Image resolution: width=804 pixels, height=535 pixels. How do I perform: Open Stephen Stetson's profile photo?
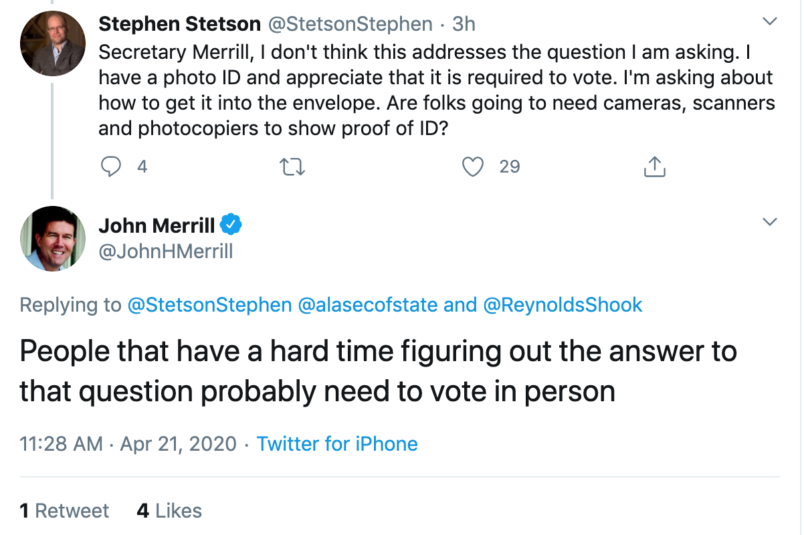point(52,43)
